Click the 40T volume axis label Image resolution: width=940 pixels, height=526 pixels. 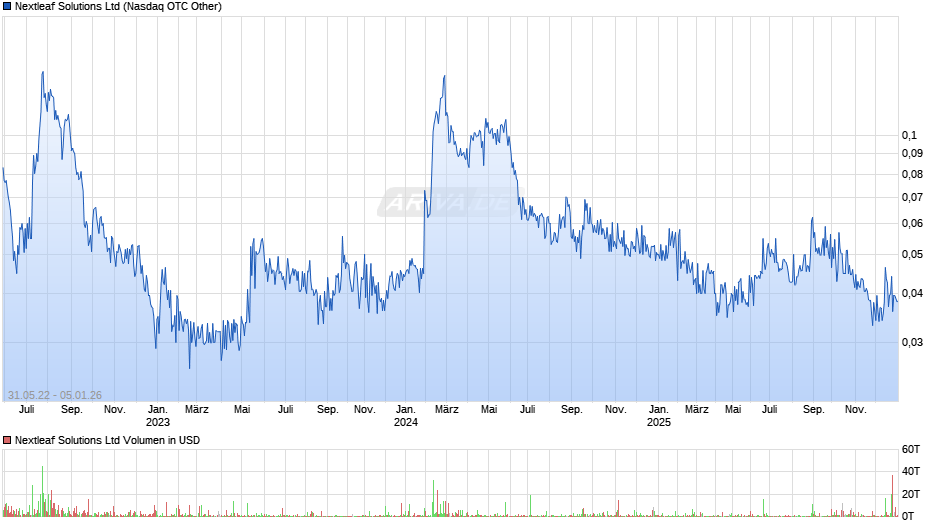coord(911,472)
